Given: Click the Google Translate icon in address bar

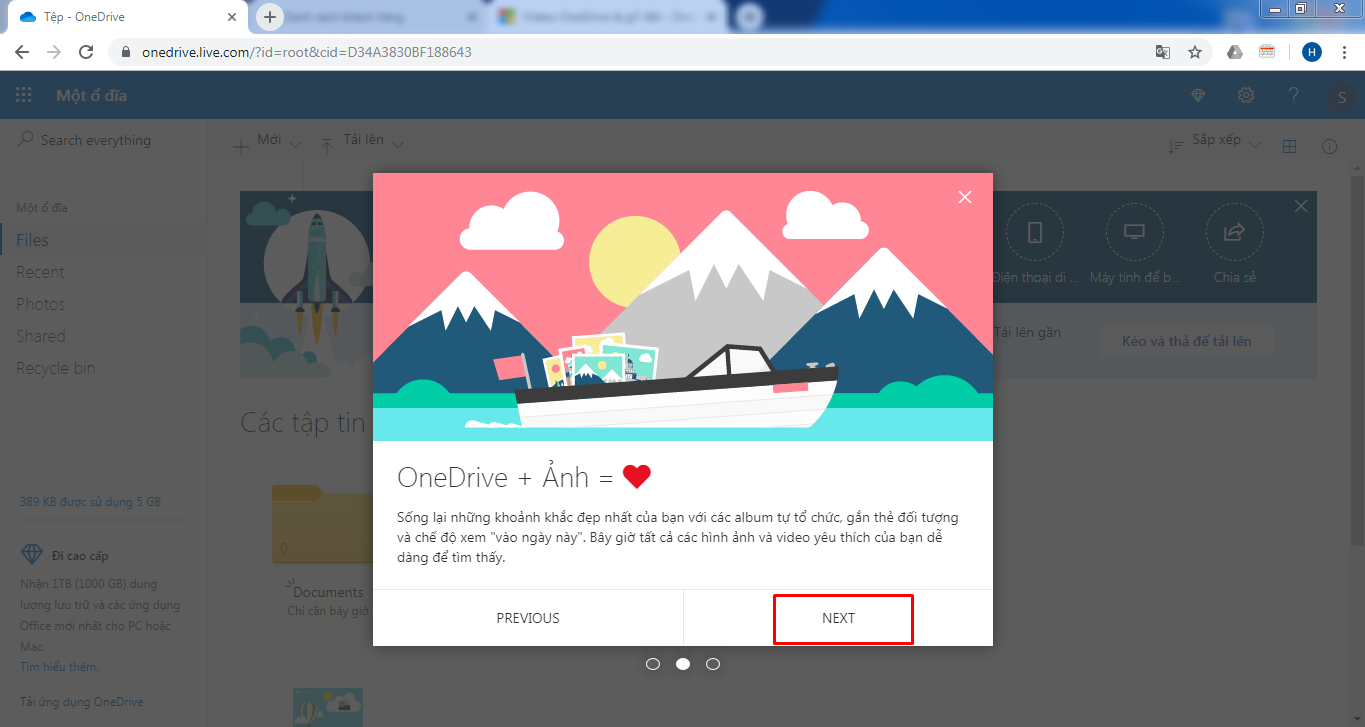Looking at the screenshot, I should tap(1163, 52).
